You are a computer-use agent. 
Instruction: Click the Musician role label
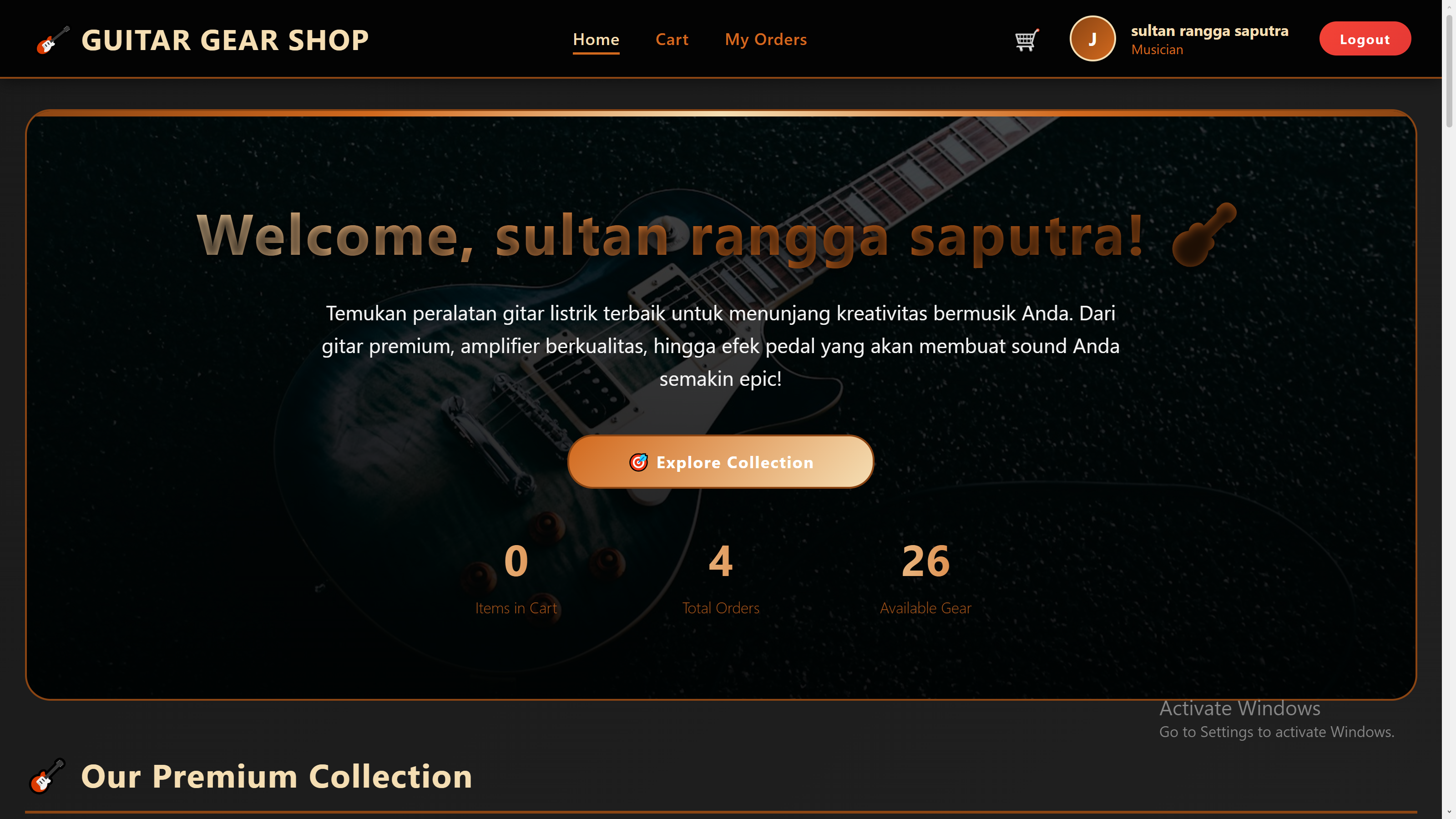(1157, 50)
